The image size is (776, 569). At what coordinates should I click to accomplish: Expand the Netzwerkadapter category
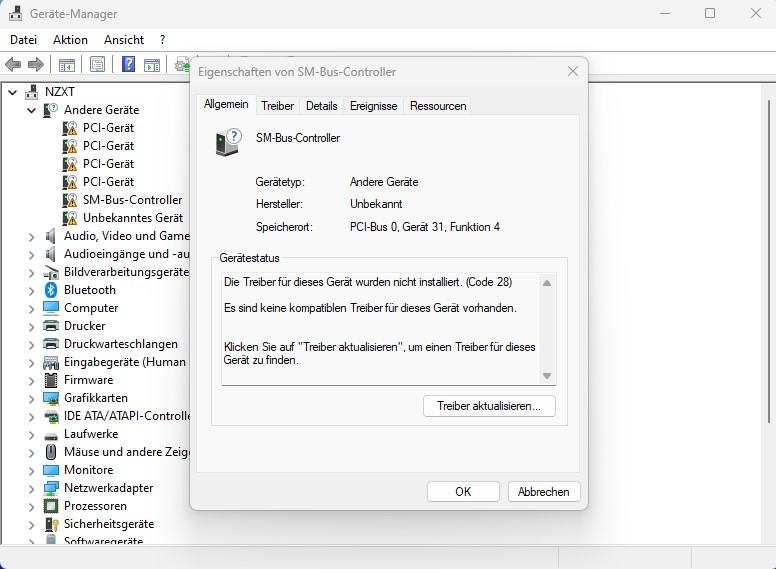pyautogui.click(x=32, y=489)
